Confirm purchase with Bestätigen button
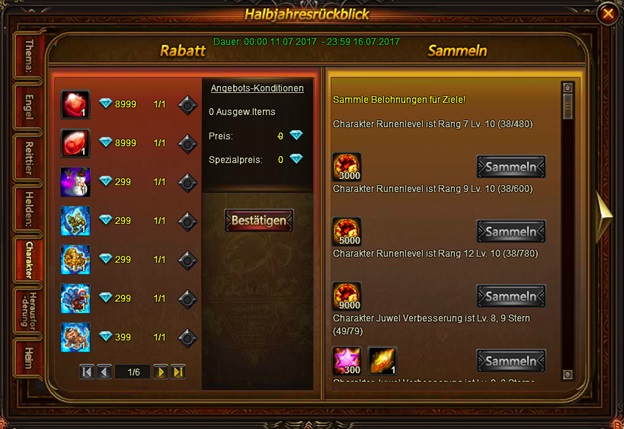This screenshot has height=429, width=624. point(259,220)
